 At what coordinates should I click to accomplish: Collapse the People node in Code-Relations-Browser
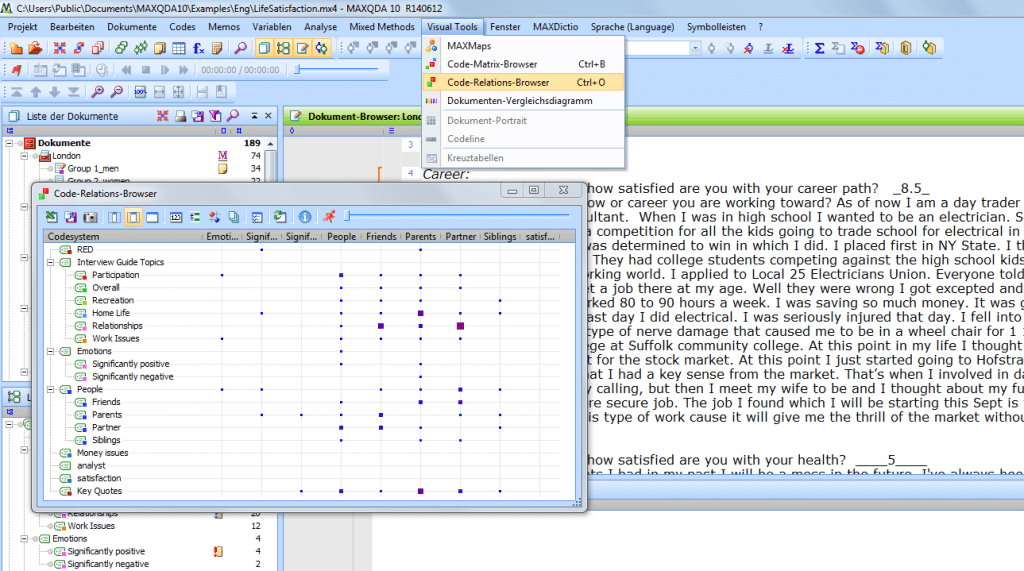51,389
